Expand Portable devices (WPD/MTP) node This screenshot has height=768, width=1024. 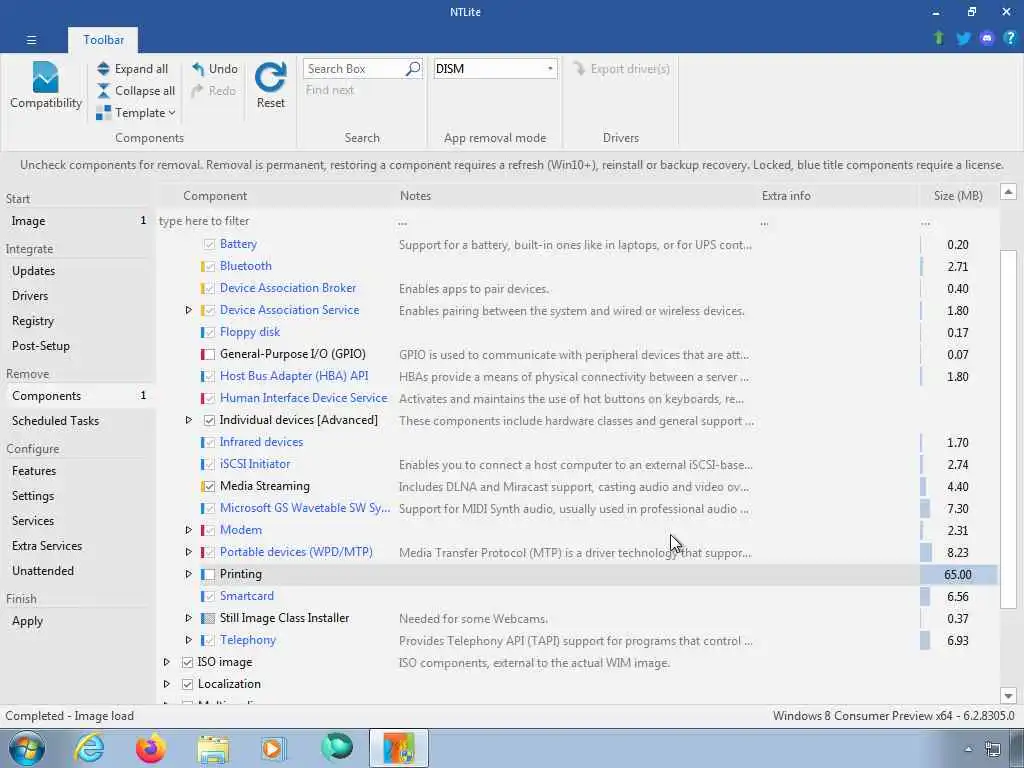(189, 552)
